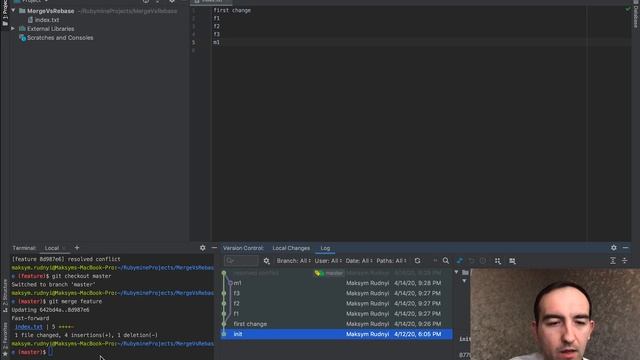Hide the Version Control tool window
This screenshot has width=640, height=360.
click(625, 248)
